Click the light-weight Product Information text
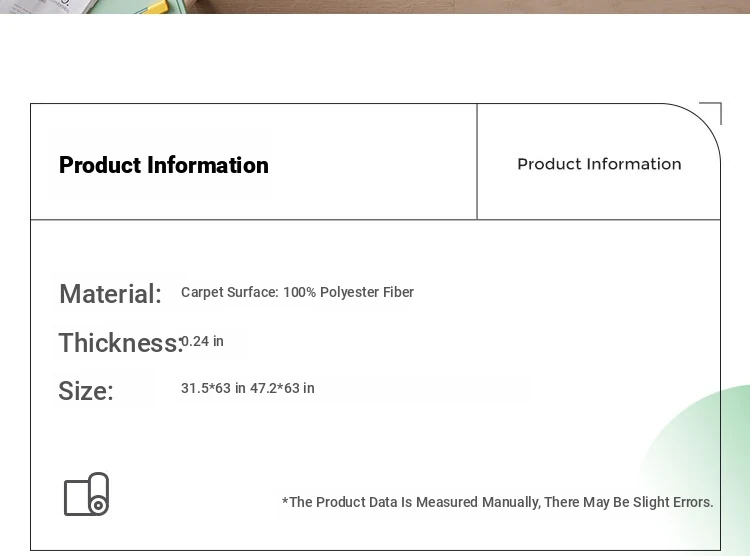Image resolution: width=750 pixels, height=556 pixels. (x=599, y=164)
